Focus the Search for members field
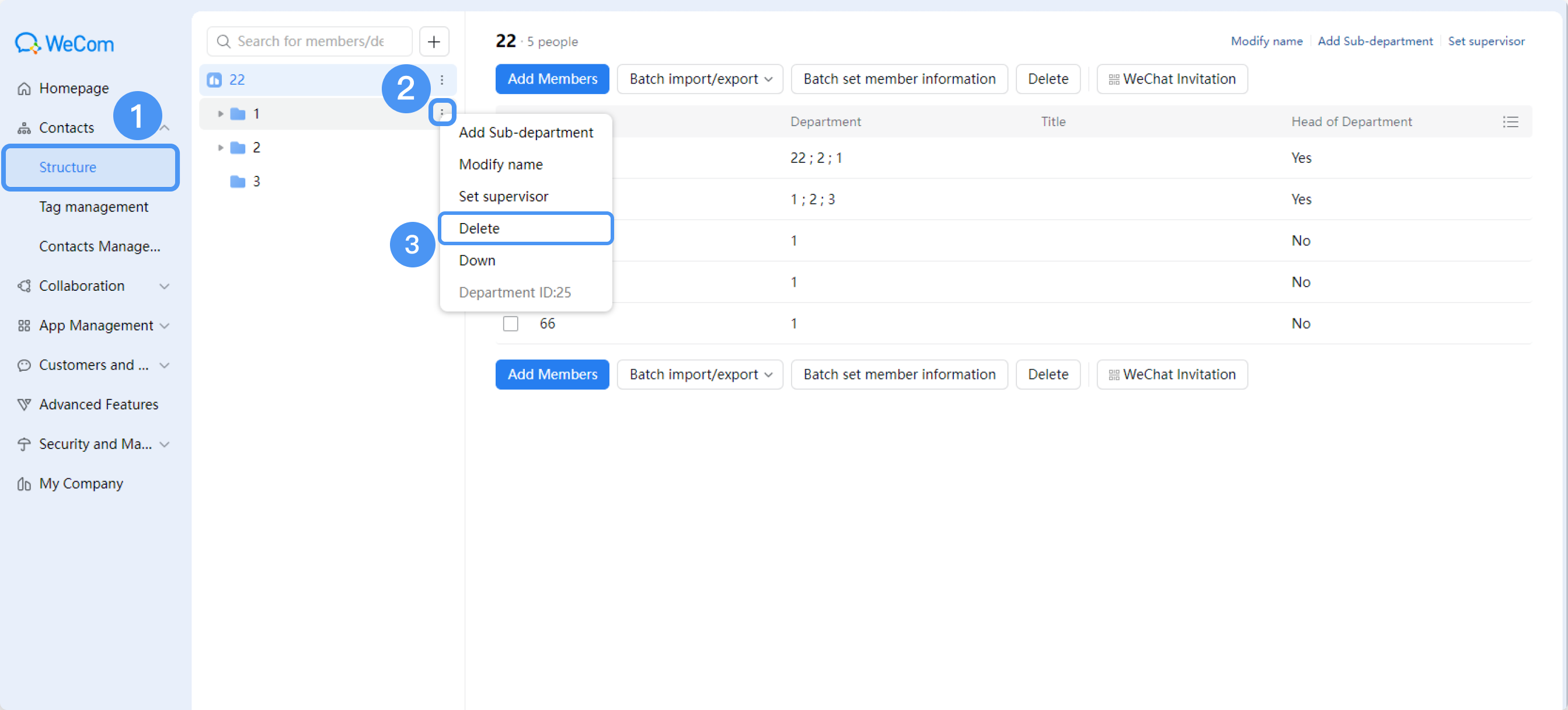Viewport: 1568px width, 710px height. [310, 41]
